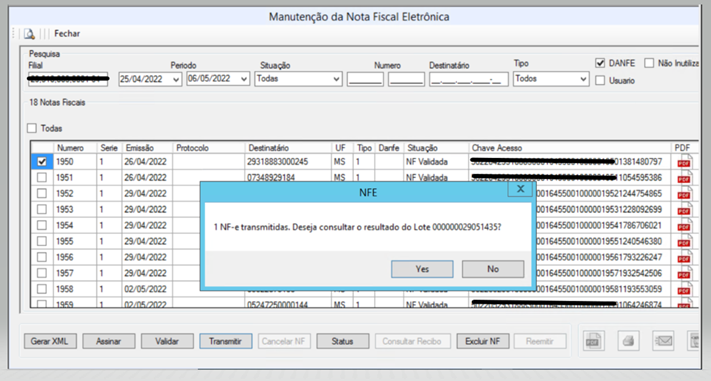
Task: Expand the Situação Todas combo box
Action: 336,79
